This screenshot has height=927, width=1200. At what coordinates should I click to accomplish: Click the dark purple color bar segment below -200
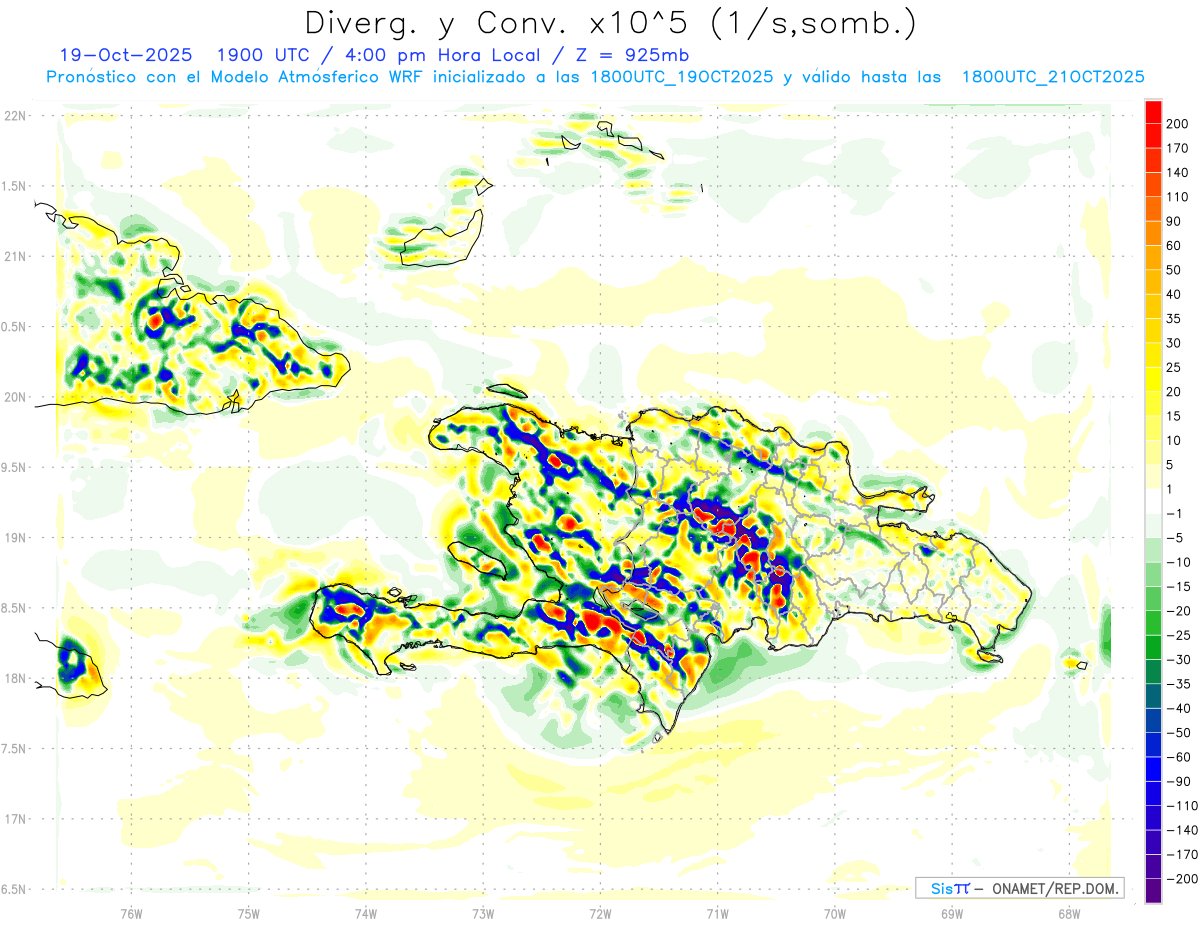1153,892
